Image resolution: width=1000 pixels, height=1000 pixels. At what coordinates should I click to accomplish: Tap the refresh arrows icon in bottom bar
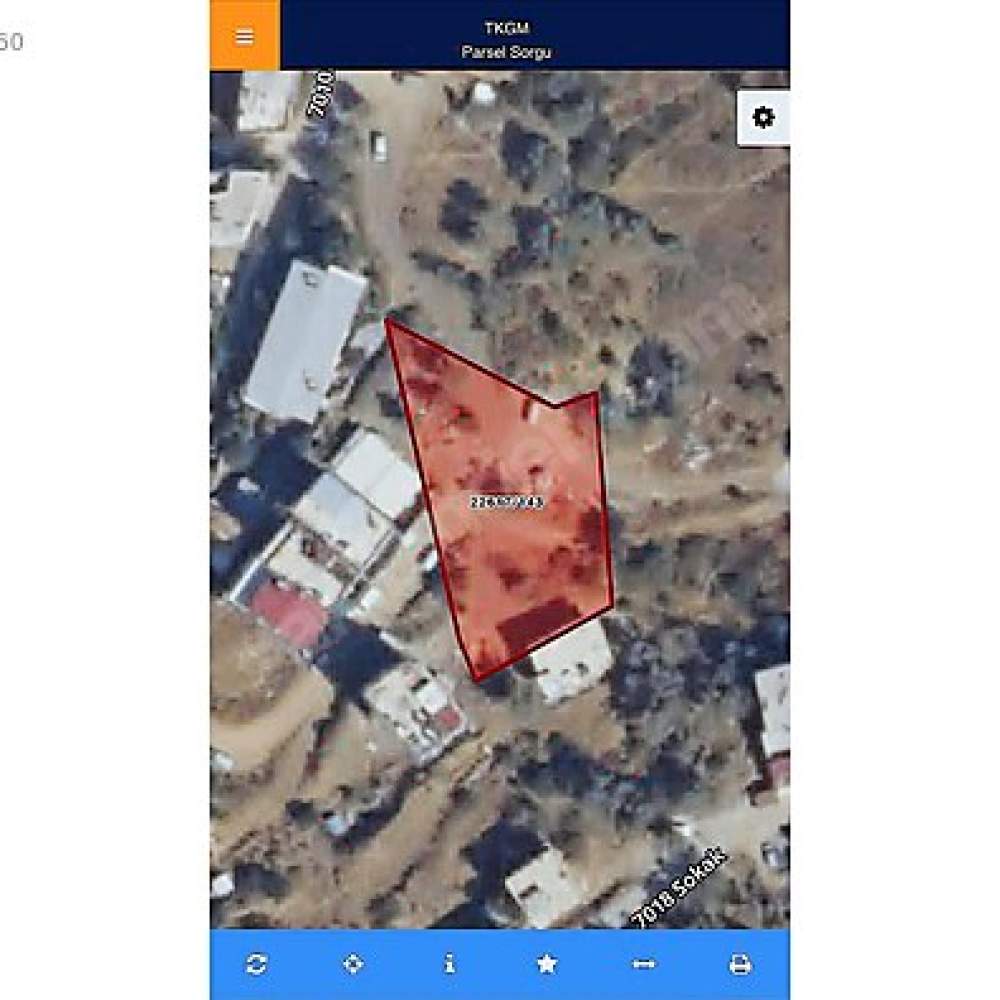click(x=256, y=964)
